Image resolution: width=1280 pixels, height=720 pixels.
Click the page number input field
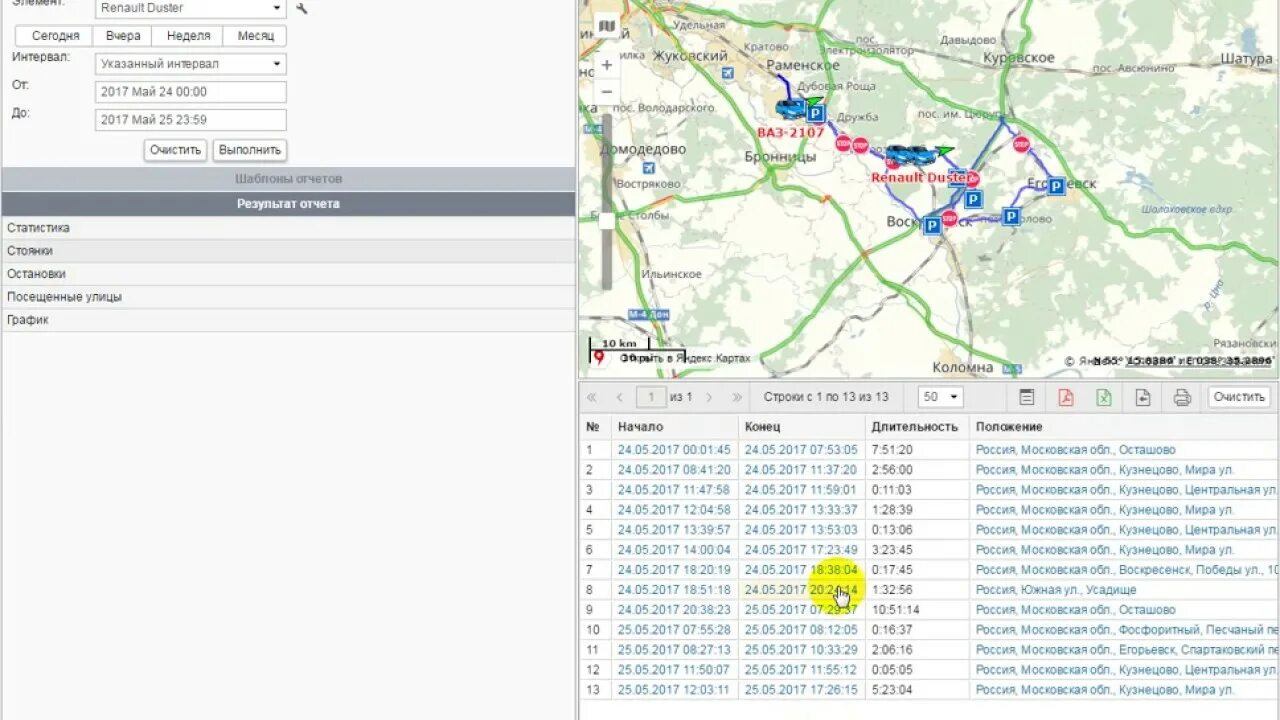click(x=652, y=397)
